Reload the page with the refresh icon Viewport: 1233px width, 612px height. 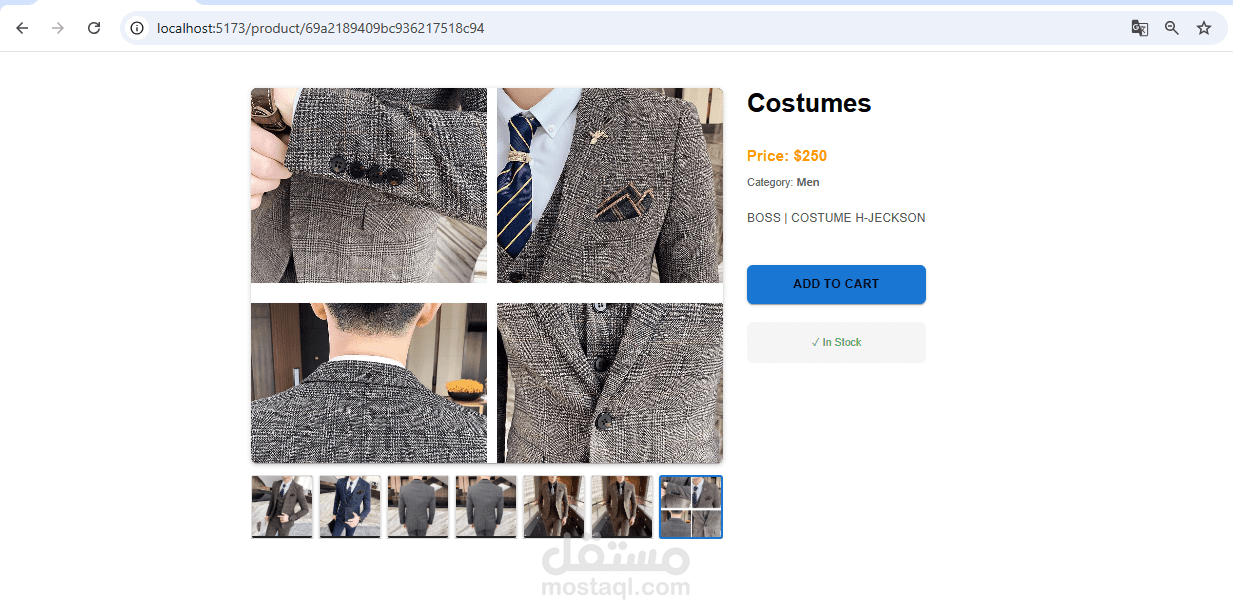click(x=94, y=28)
